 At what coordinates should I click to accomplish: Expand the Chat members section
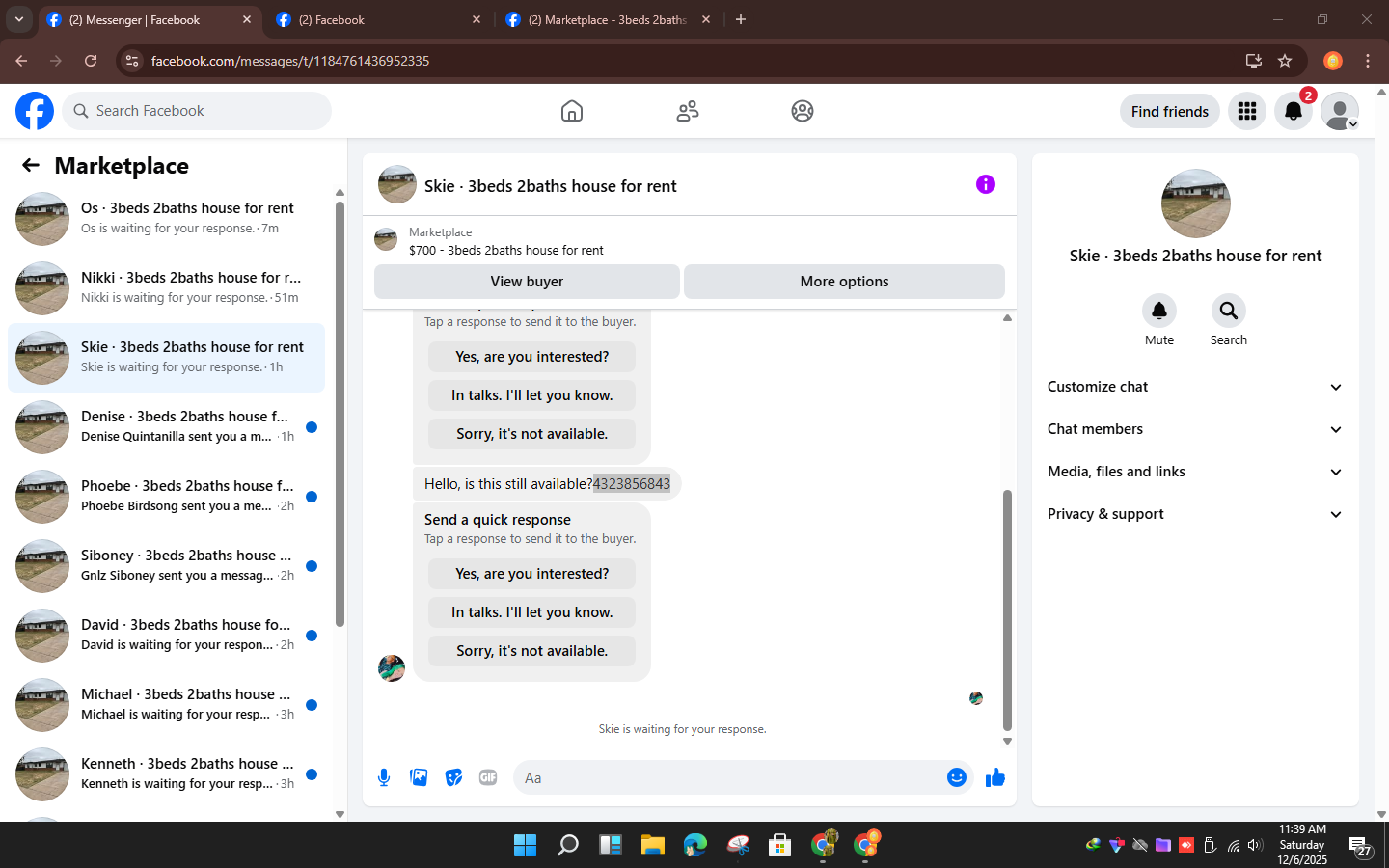coord(1195,429)
